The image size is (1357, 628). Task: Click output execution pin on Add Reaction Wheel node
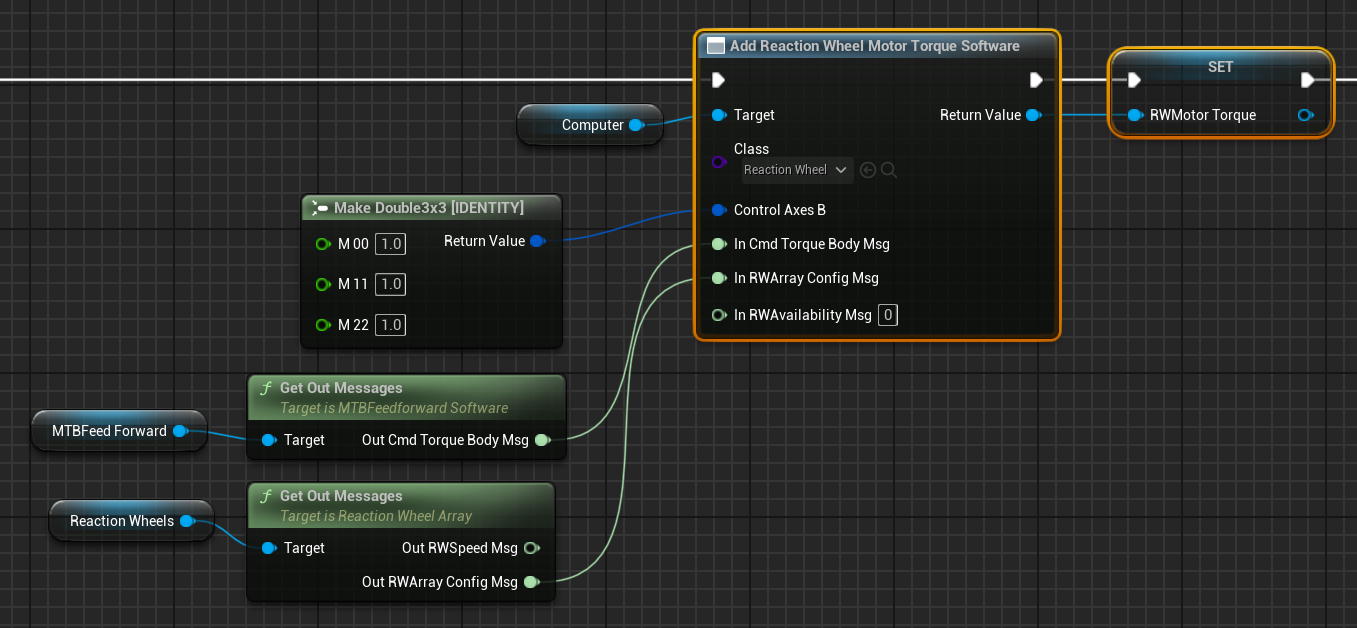click(x=1036, y=80)
